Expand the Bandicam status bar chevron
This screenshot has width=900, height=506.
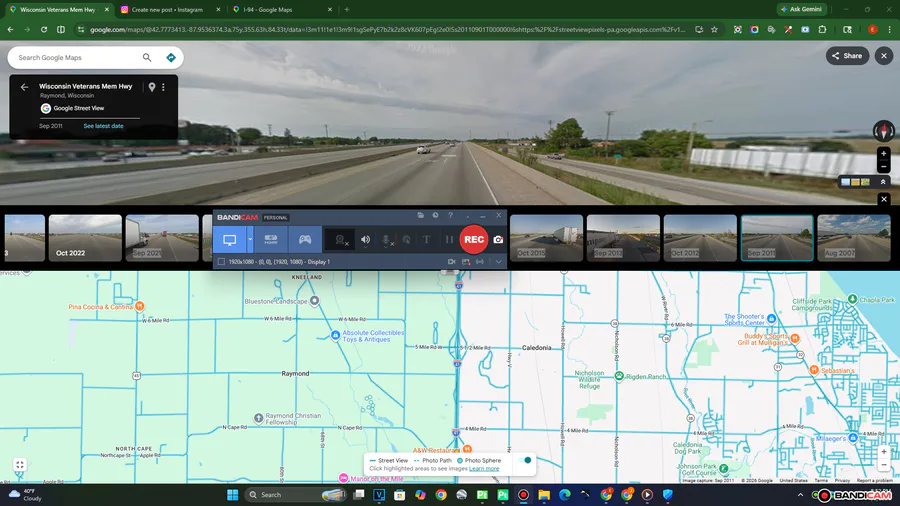point(498,262)
